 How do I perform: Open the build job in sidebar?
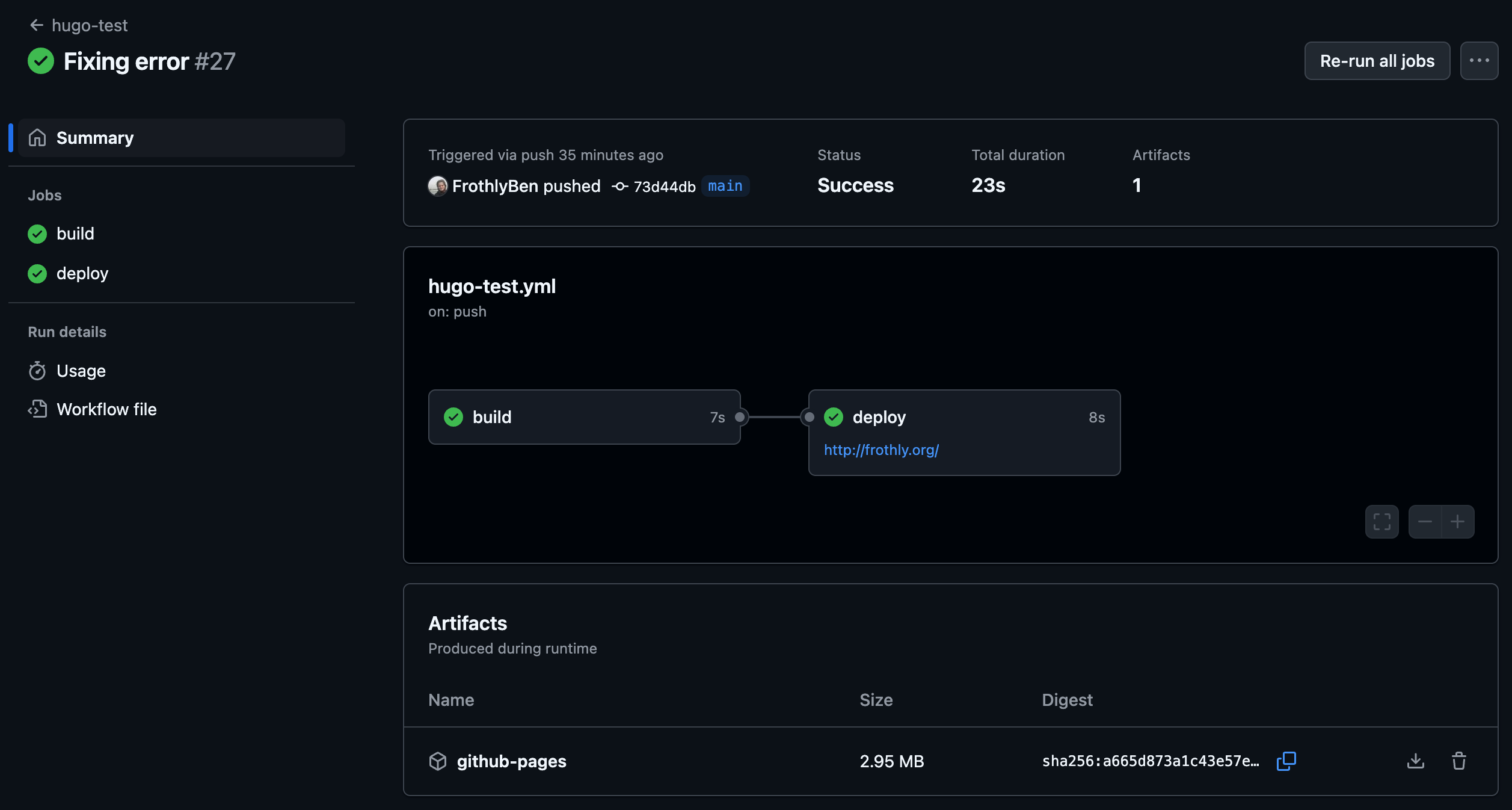point(75,233)
